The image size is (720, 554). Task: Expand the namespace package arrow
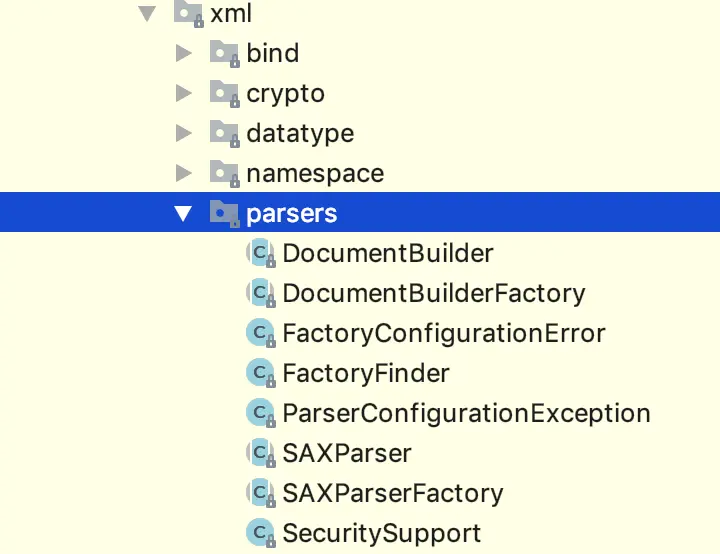[183, 173]
